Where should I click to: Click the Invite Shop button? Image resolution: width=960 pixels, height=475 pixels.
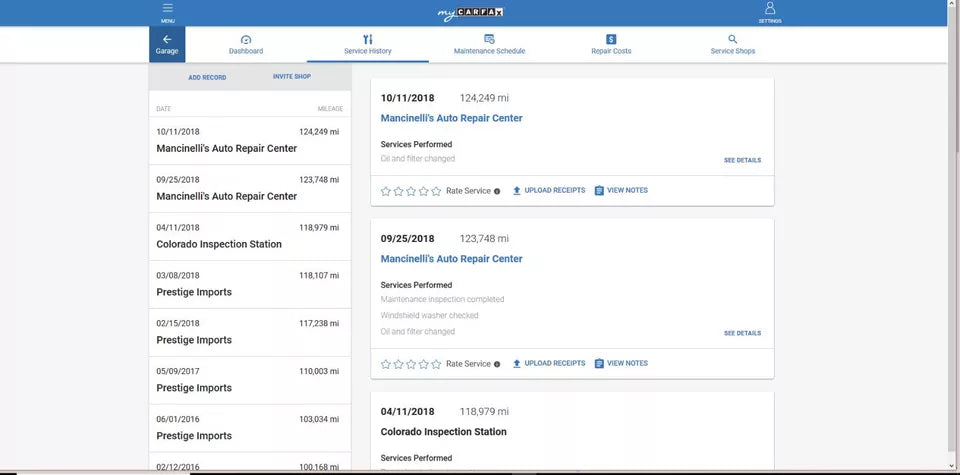point(291,77)
